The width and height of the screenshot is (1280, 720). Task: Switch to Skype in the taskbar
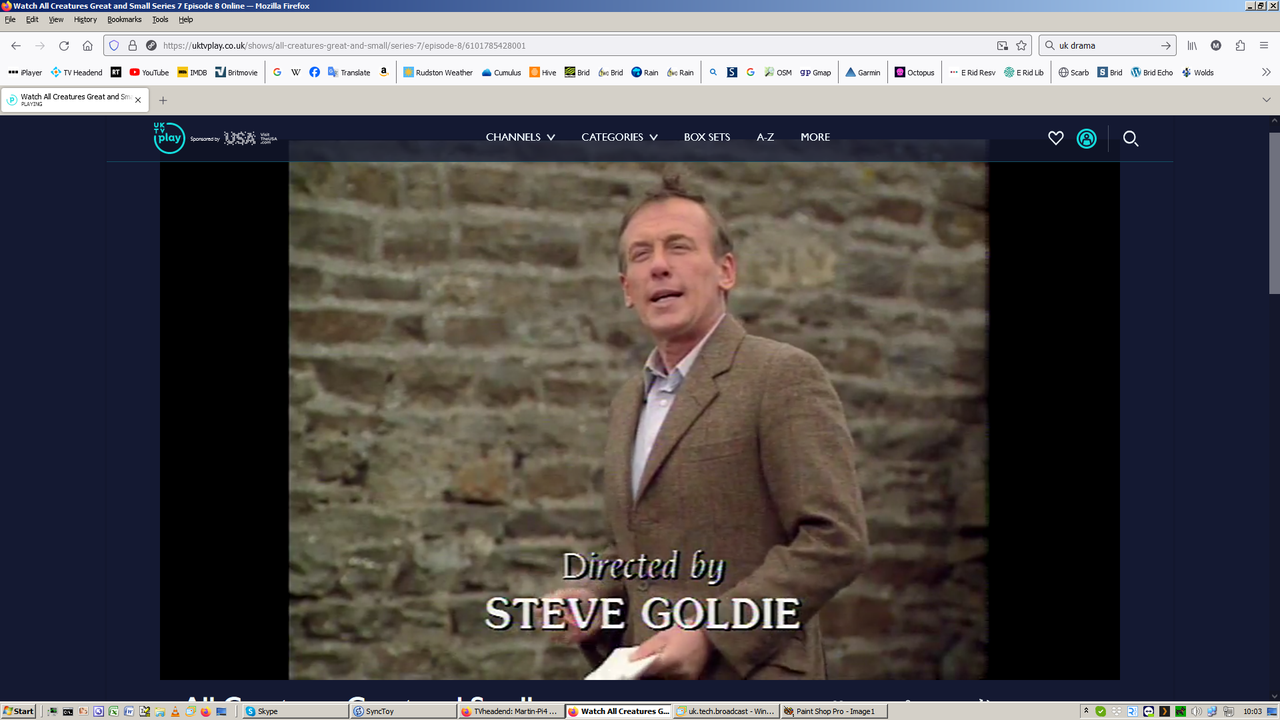[294, 711]
